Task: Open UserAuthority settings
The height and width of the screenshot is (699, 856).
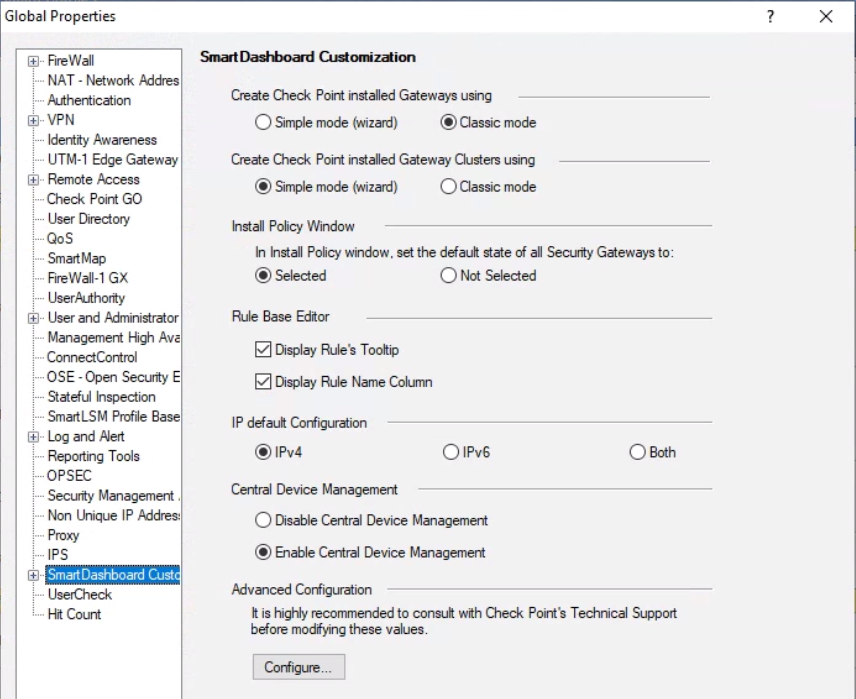Action: 86,298
